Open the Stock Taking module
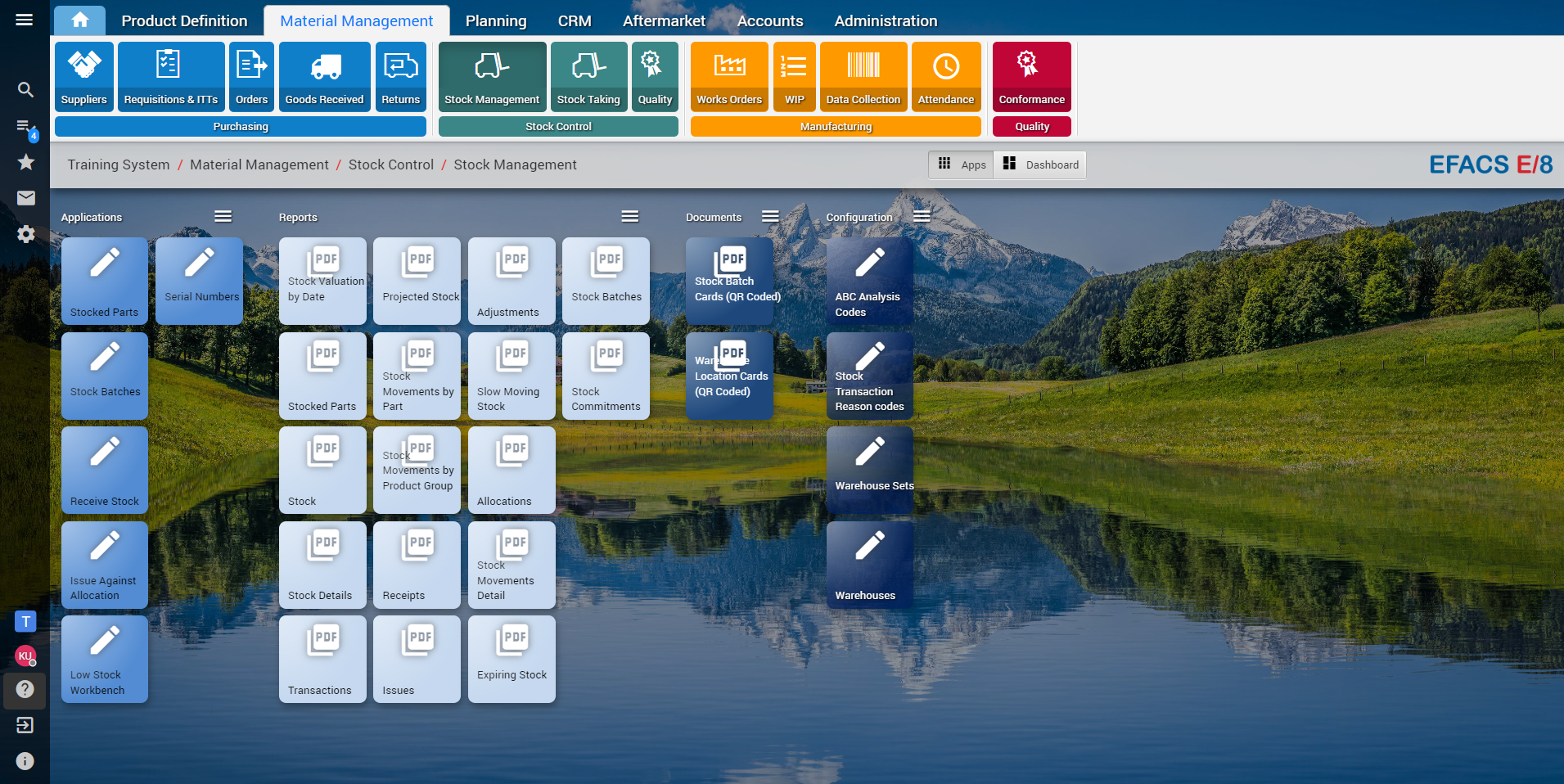The image size is (1564, 784). click(588, 76)
